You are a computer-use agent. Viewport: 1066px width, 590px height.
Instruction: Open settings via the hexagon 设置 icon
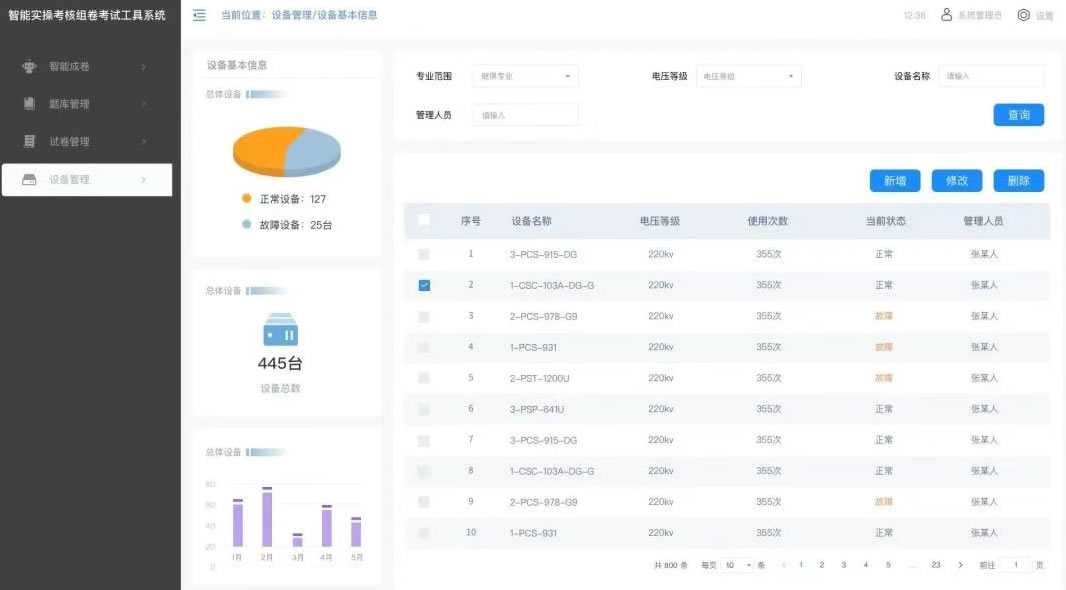pos(1023,15)
